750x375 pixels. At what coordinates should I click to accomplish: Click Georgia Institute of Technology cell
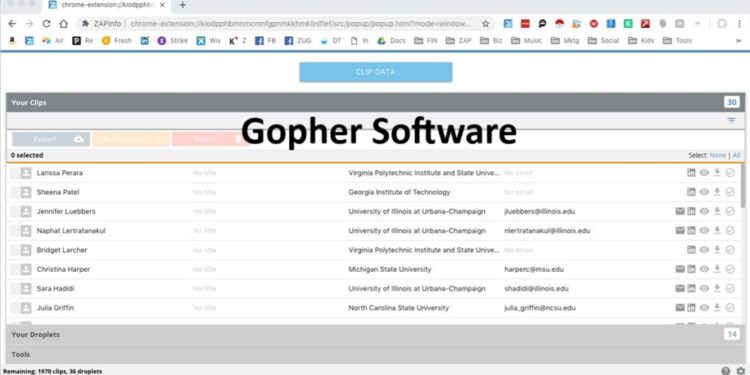399,192
